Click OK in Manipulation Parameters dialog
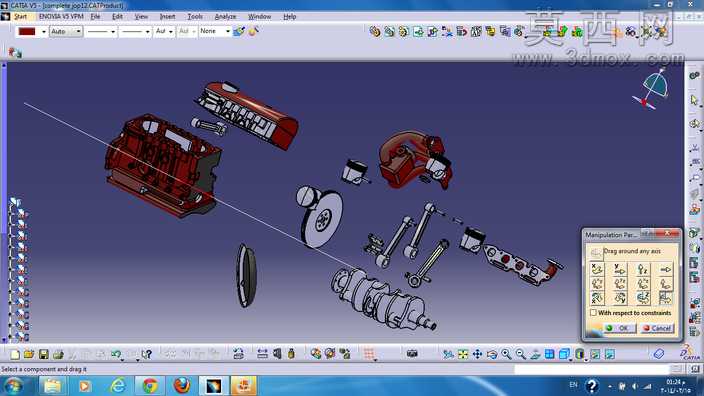 [619, 328]
